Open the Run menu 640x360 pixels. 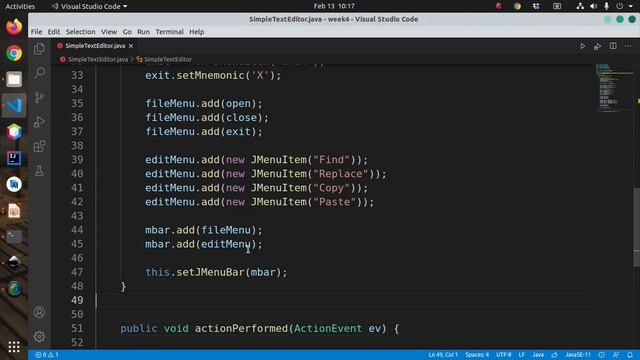[143, 31]
